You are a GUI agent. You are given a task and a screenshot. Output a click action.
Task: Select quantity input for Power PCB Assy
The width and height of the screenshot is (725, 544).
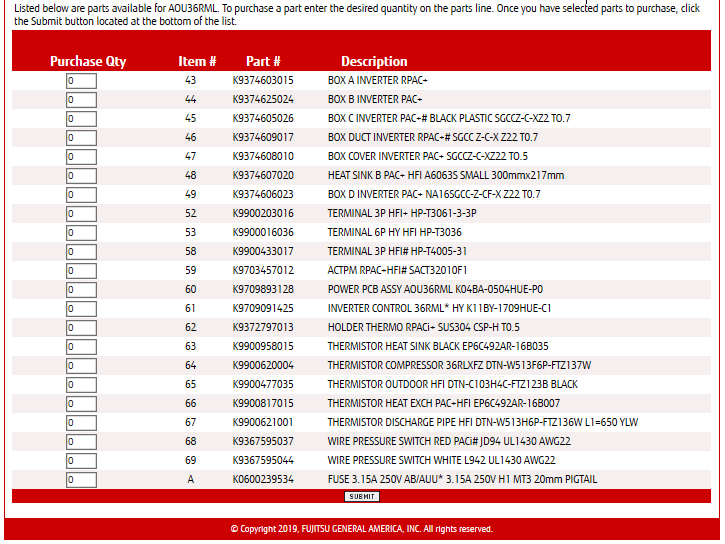(x=81, y=289)
